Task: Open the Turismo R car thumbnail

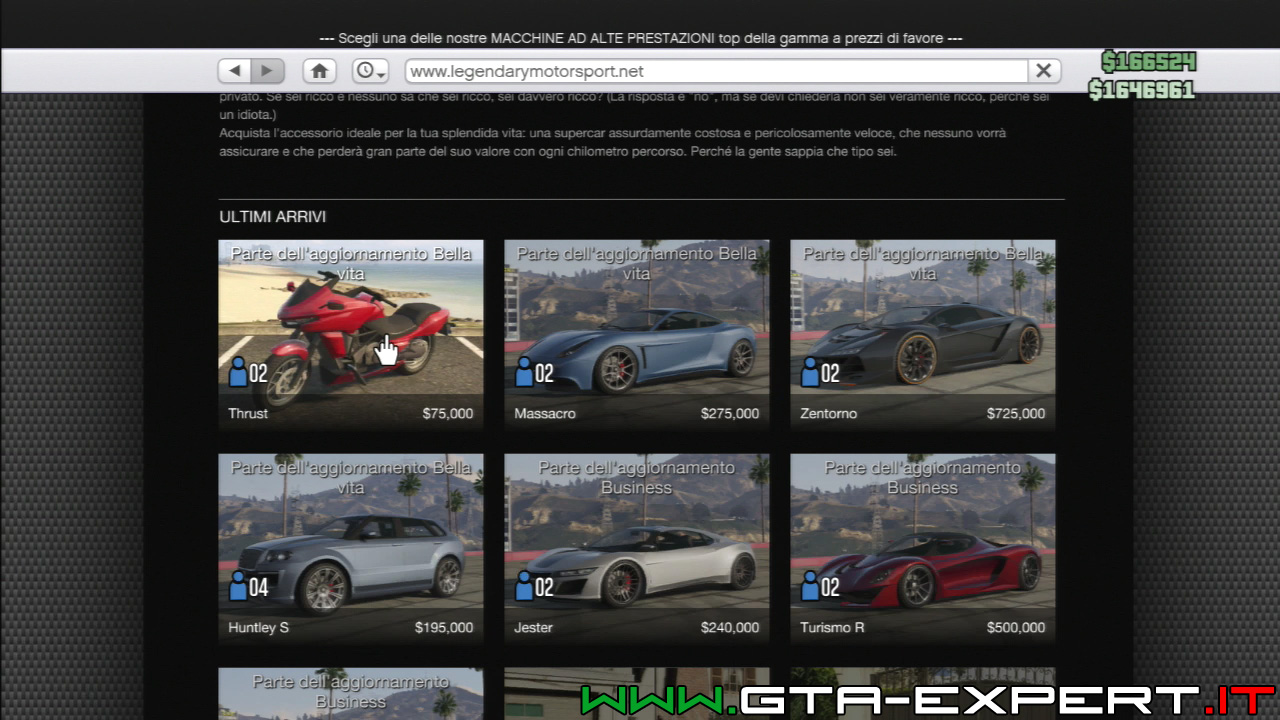Action: coord(923,549)
